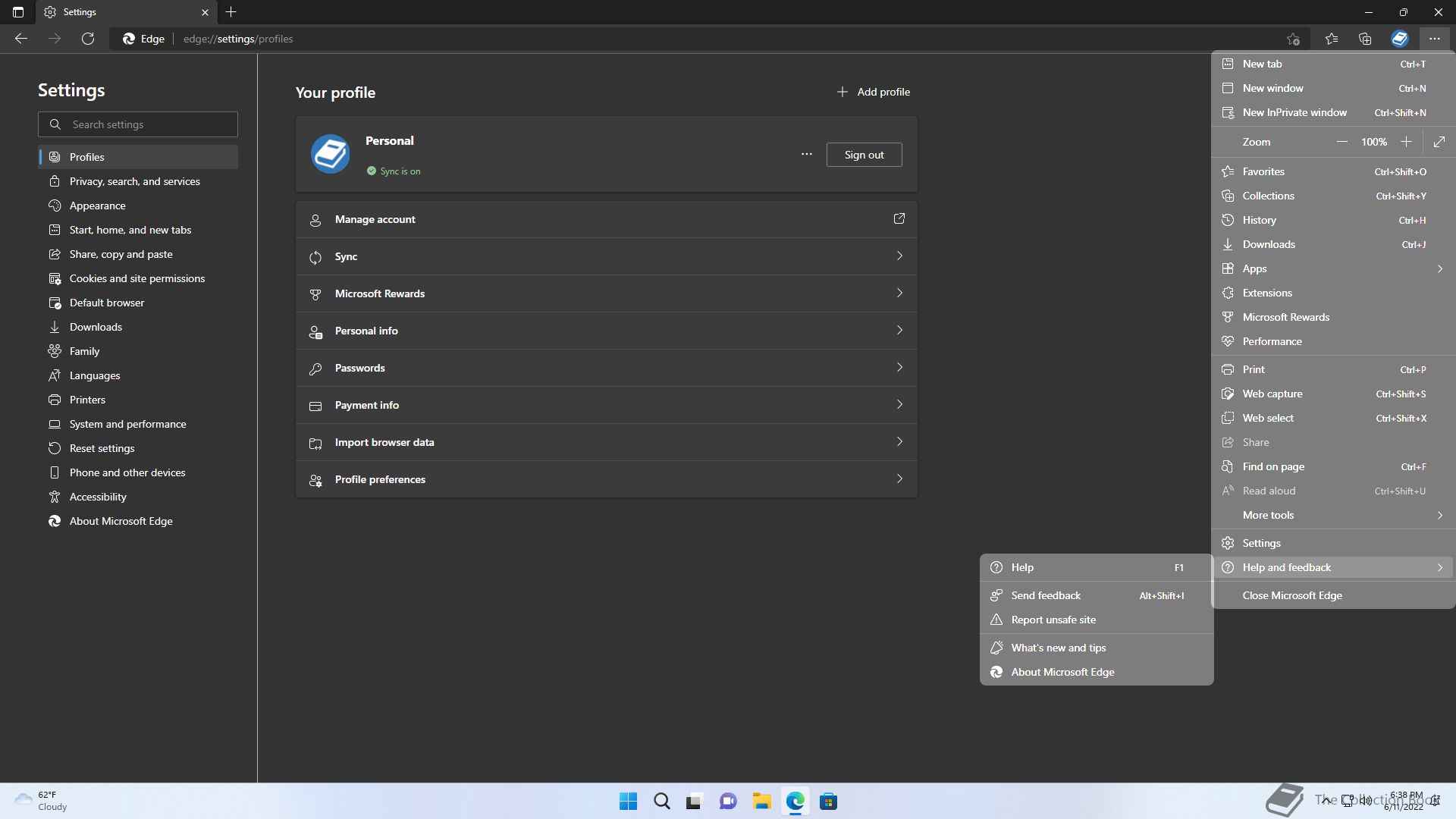Select New tab in Edge menu
The width and height of the screenshot is (1456, 819).
(1333, 64)
